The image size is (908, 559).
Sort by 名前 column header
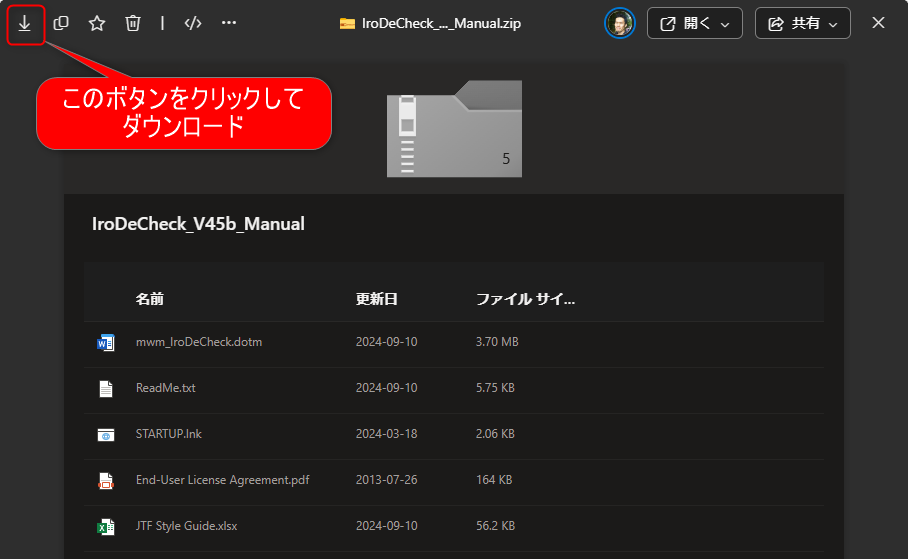click(150, 299)
